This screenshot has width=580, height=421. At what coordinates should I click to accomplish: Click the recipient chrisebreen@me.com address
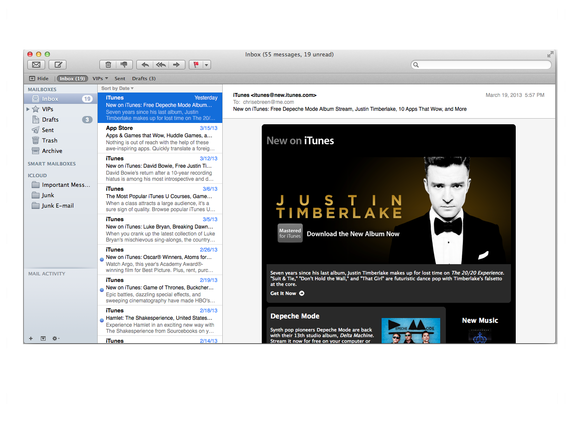pos(268,102)
